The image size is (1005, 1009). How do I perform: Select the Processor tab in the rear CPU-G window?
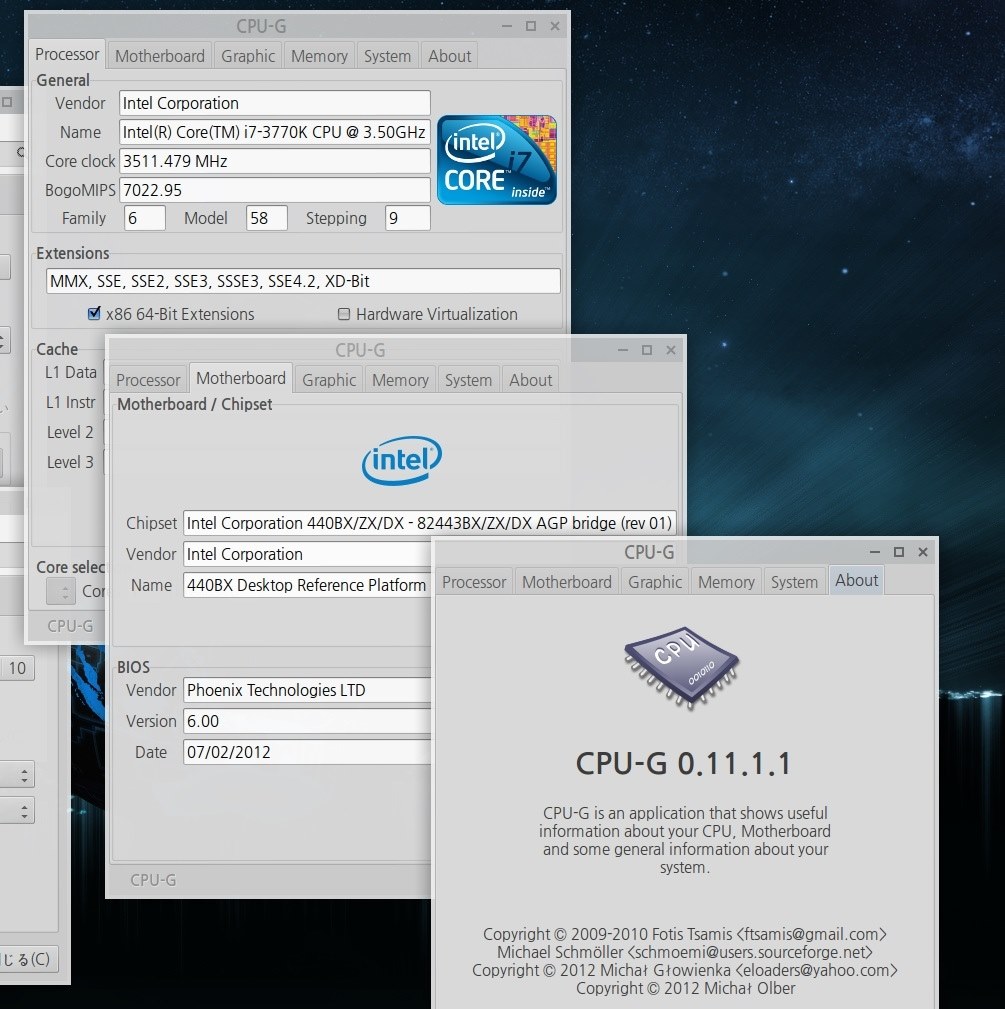point(67,55)
